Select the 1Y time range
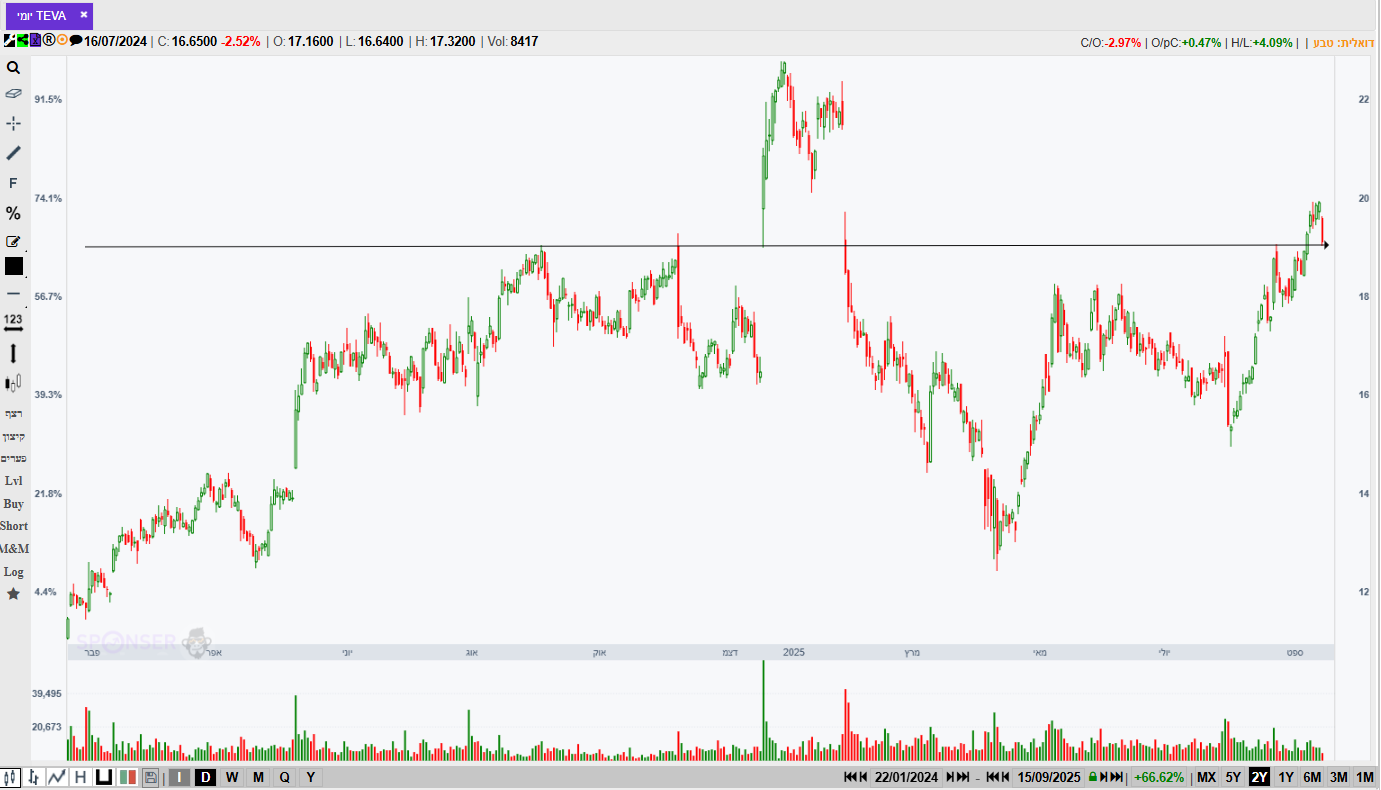The height and width of the screenshot is (790, 1381). click(1286, 777)
